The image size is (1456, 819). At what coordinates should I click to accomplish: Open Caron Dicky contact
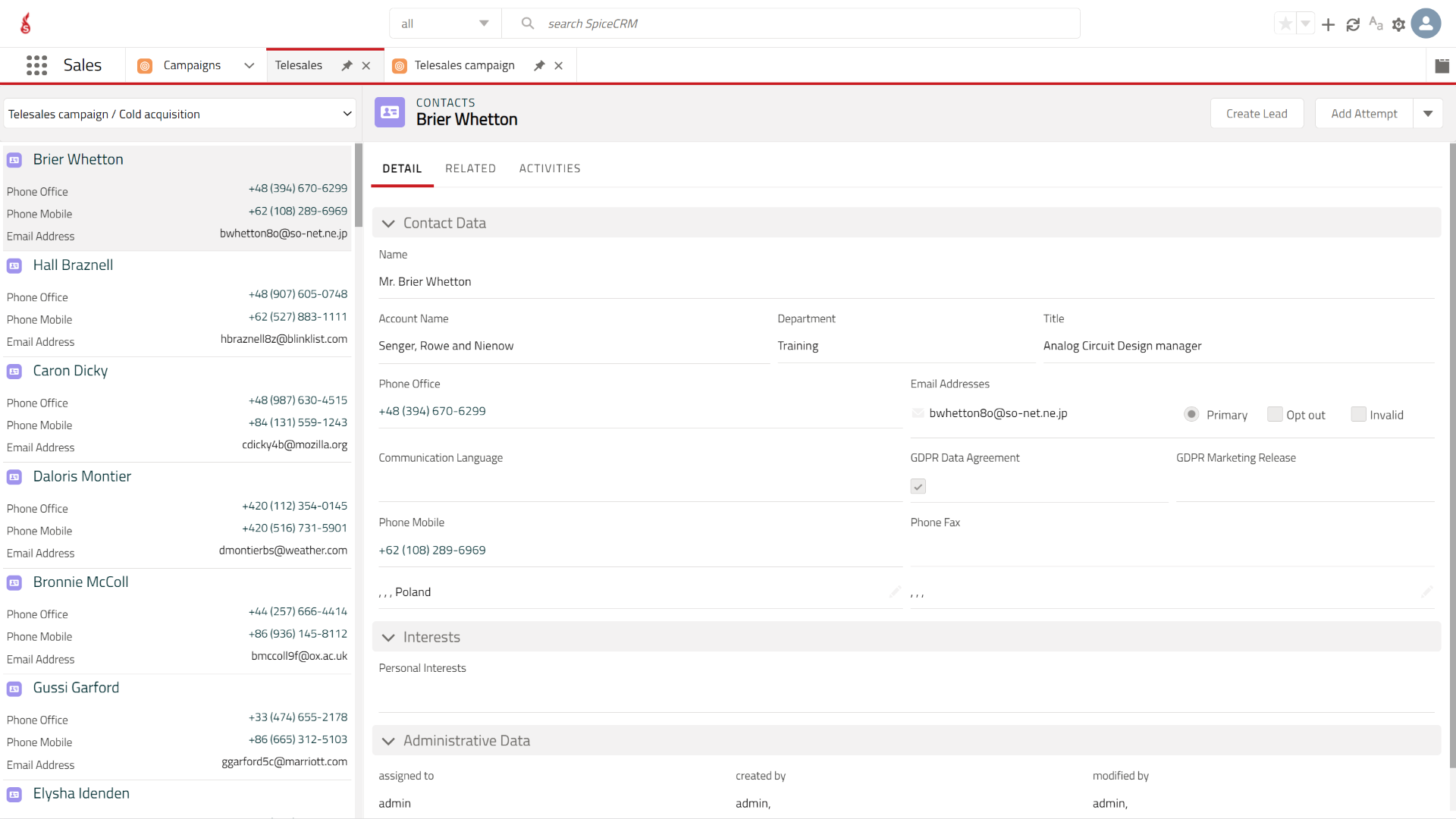click(71, 371)
